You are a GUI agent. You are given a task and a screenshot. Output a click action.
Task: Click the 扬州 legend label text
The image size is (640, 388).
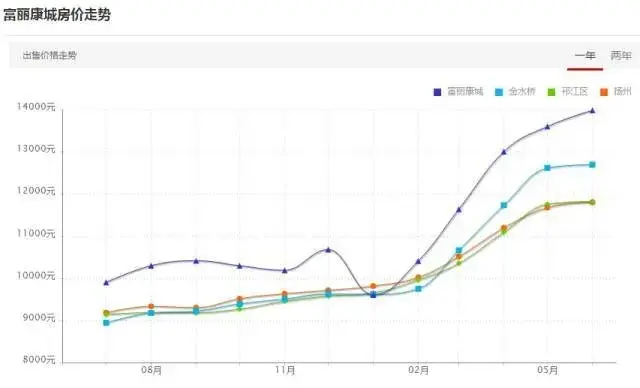coord(622,91)
